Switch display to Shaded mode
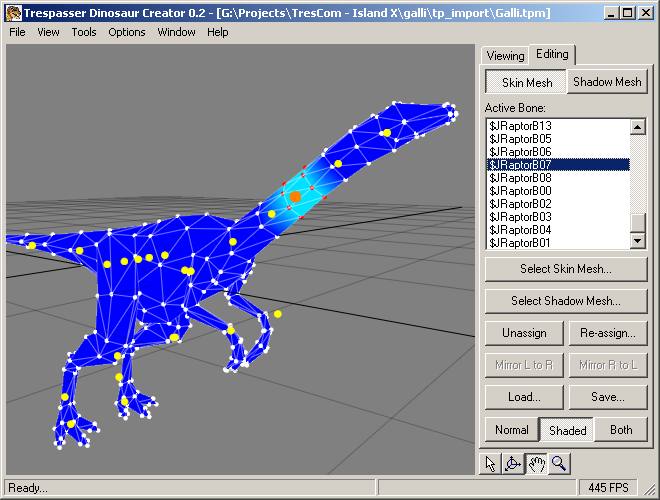Image resolution: width=660 pixels, height=500 pixels. [x=567, y=430]
